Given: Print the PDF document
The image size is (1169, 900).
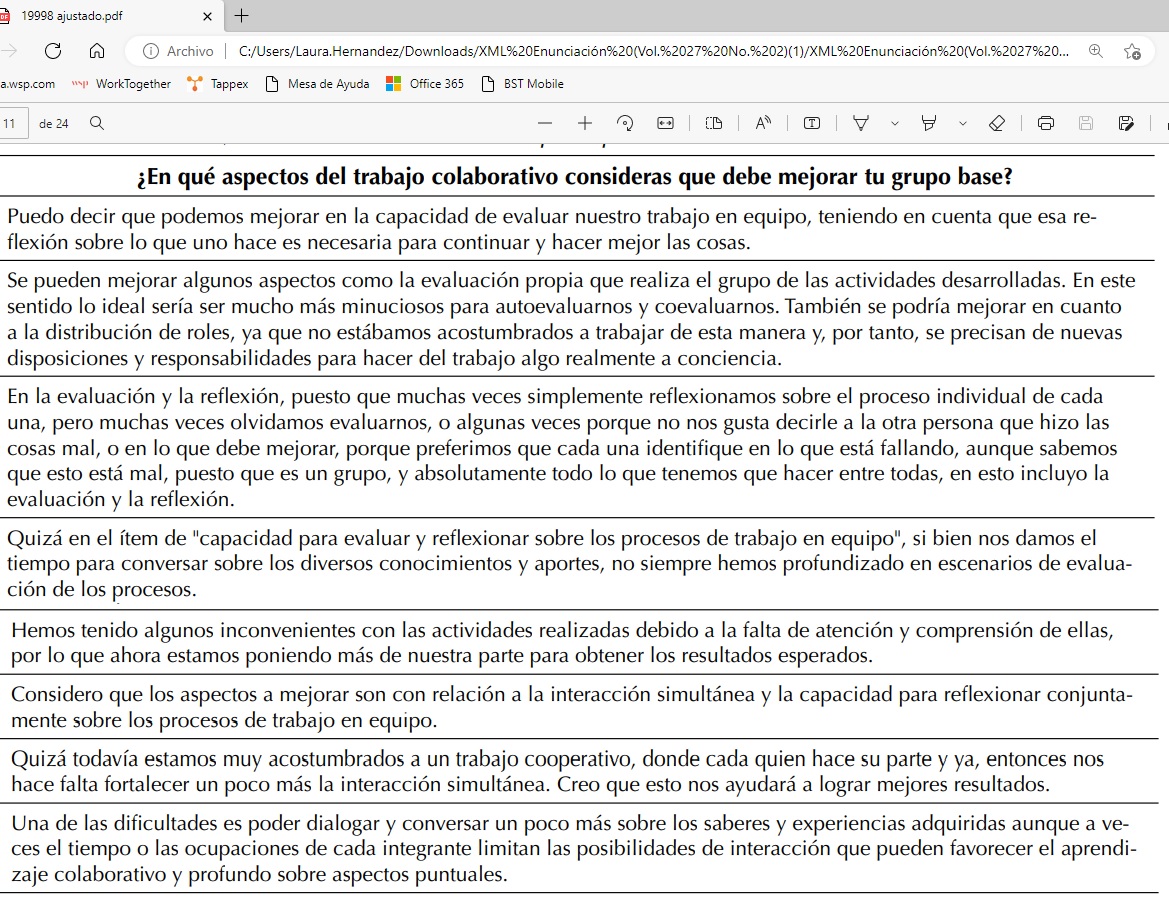Looking at the screenshot, I should pos(1046,124).
